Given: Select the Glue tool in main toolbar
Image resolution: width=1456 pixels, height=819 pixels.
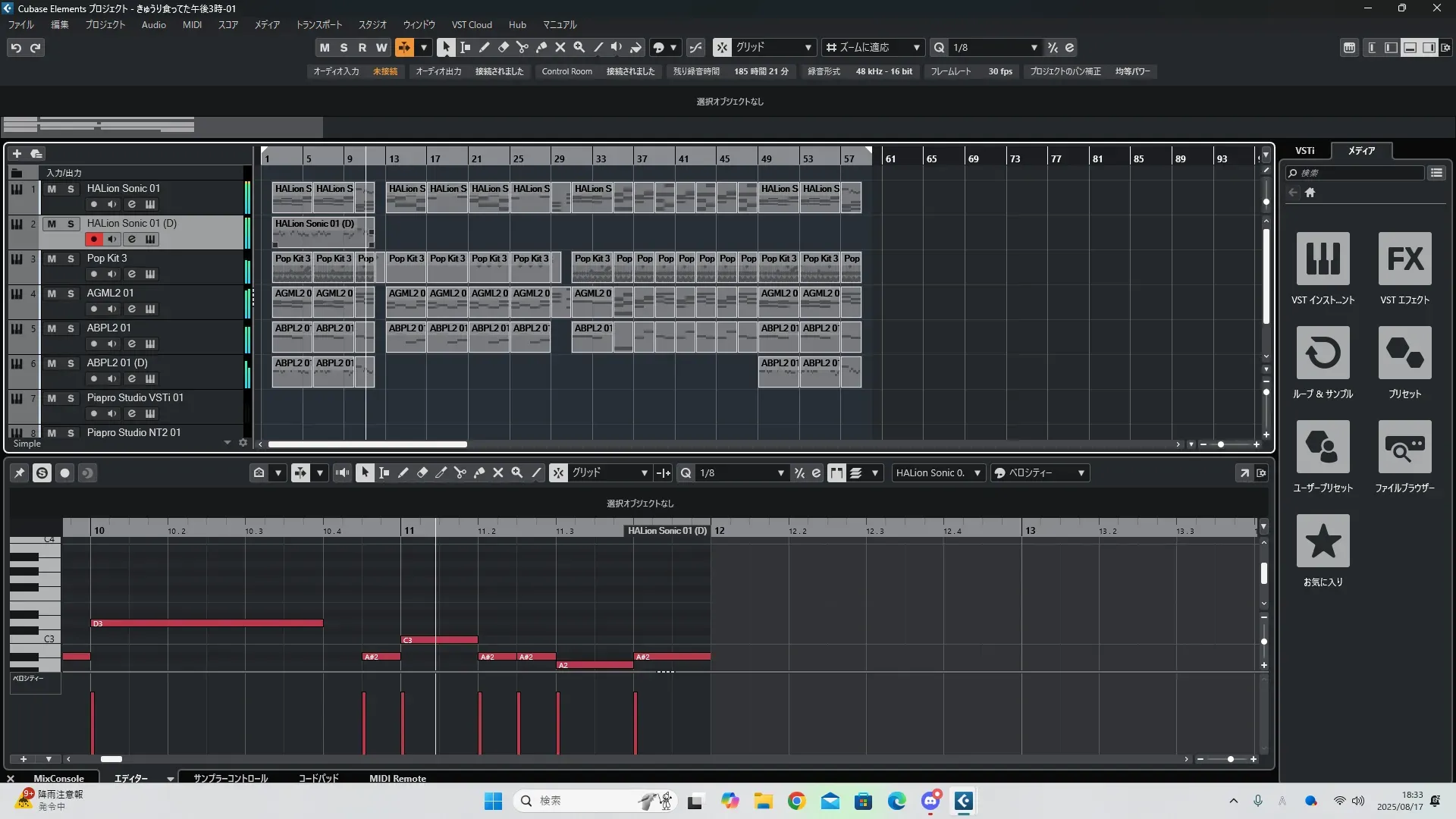Looking at the screenshot, I should (541, 47).
